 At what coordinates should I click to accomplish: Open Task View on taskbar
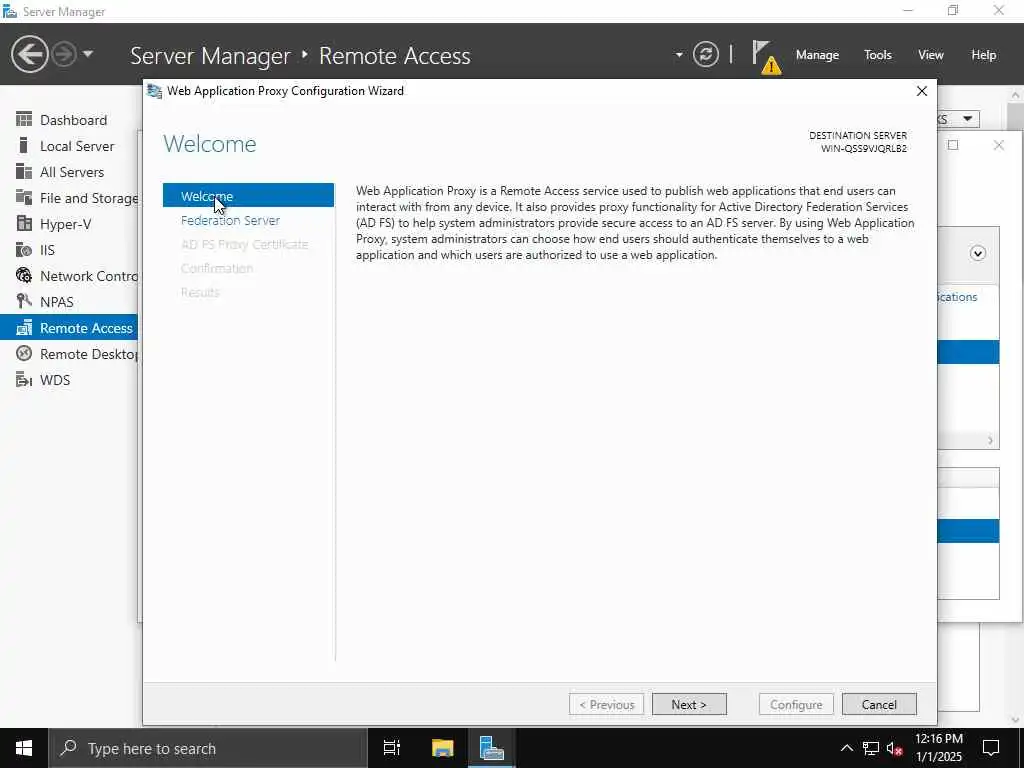[x=392, y=748]
